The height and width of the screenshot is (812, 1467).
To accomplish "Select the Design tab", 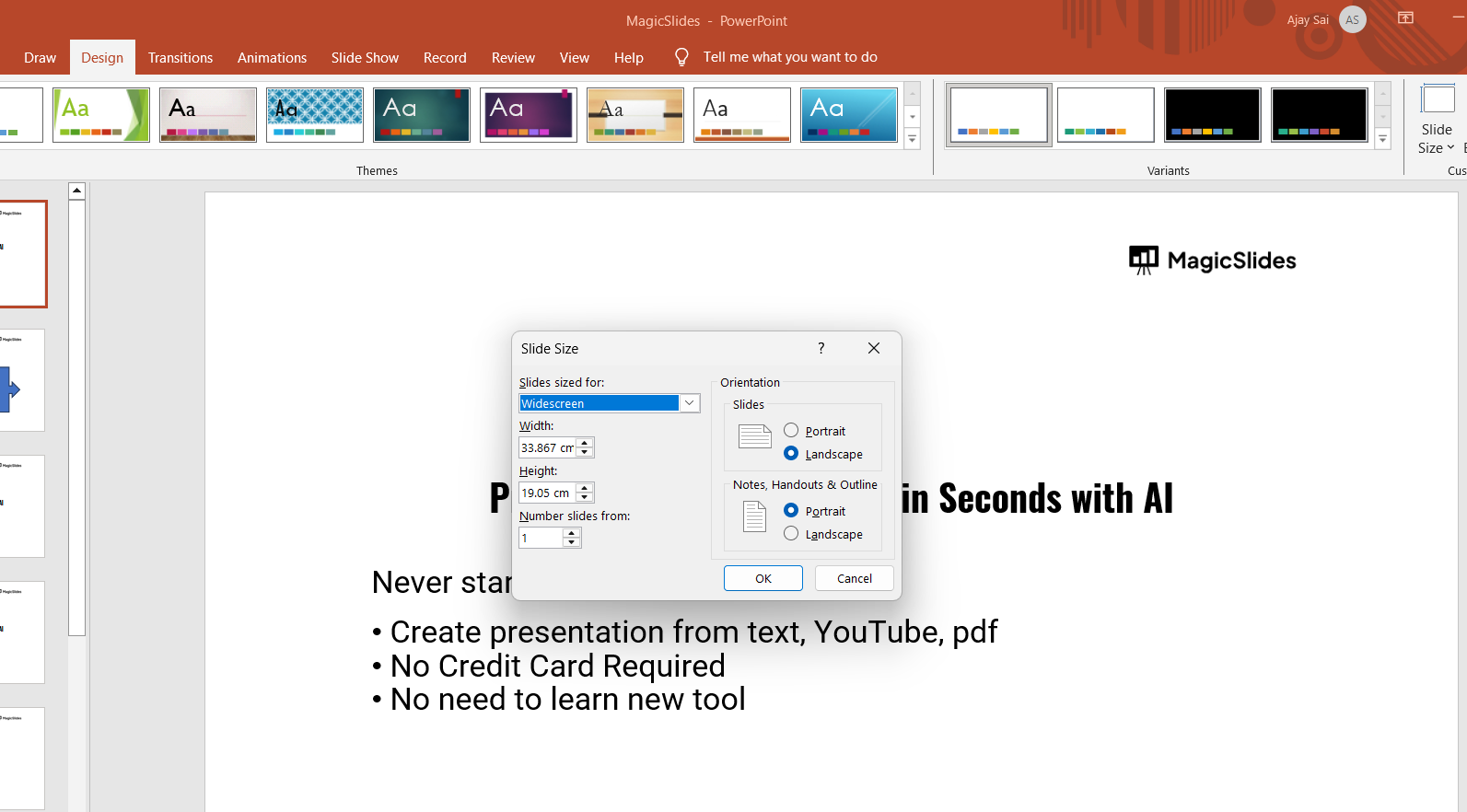I will (102, 57).
